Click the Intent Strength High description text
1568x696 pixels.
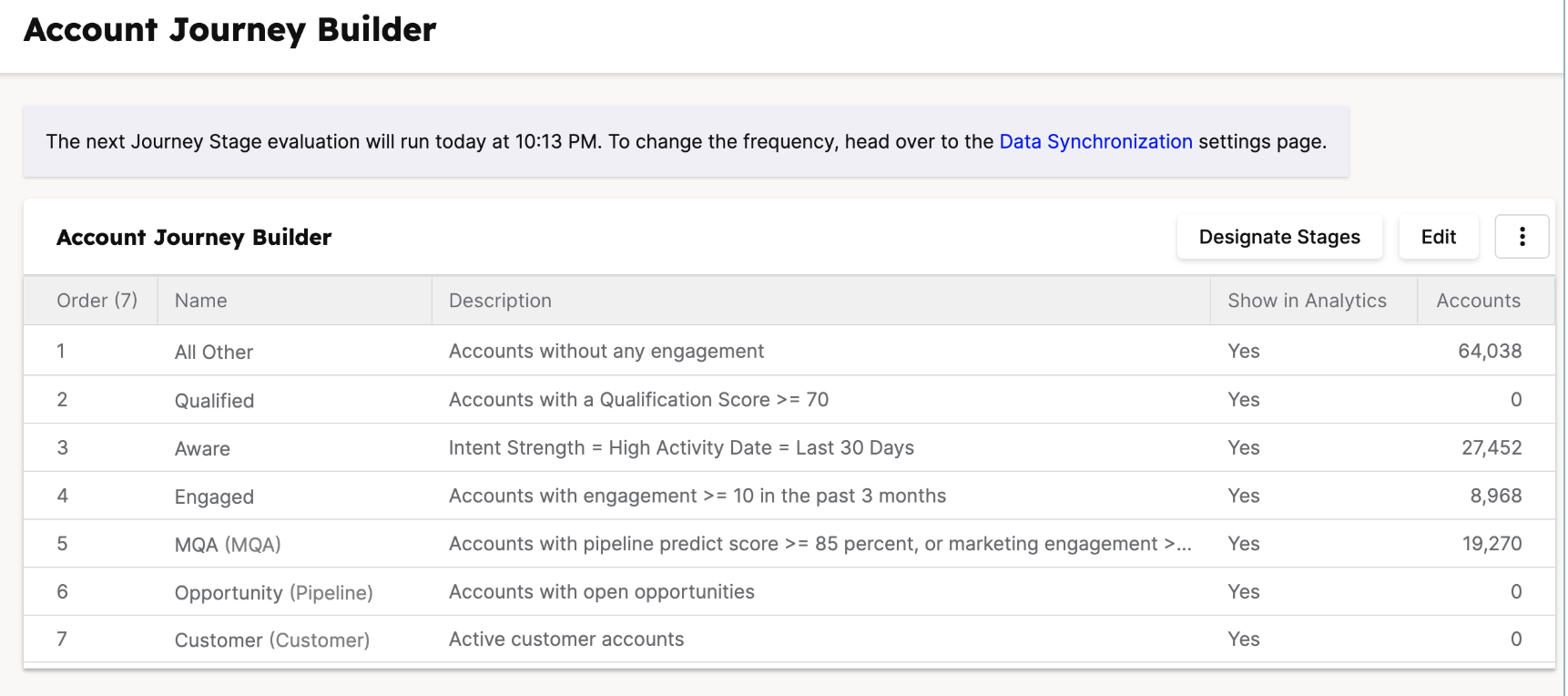(681, 448)
